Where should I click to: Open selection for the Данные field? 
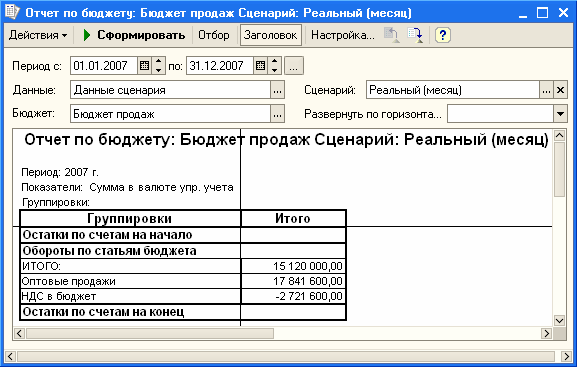pyautogui.click(x=277, y=90)
